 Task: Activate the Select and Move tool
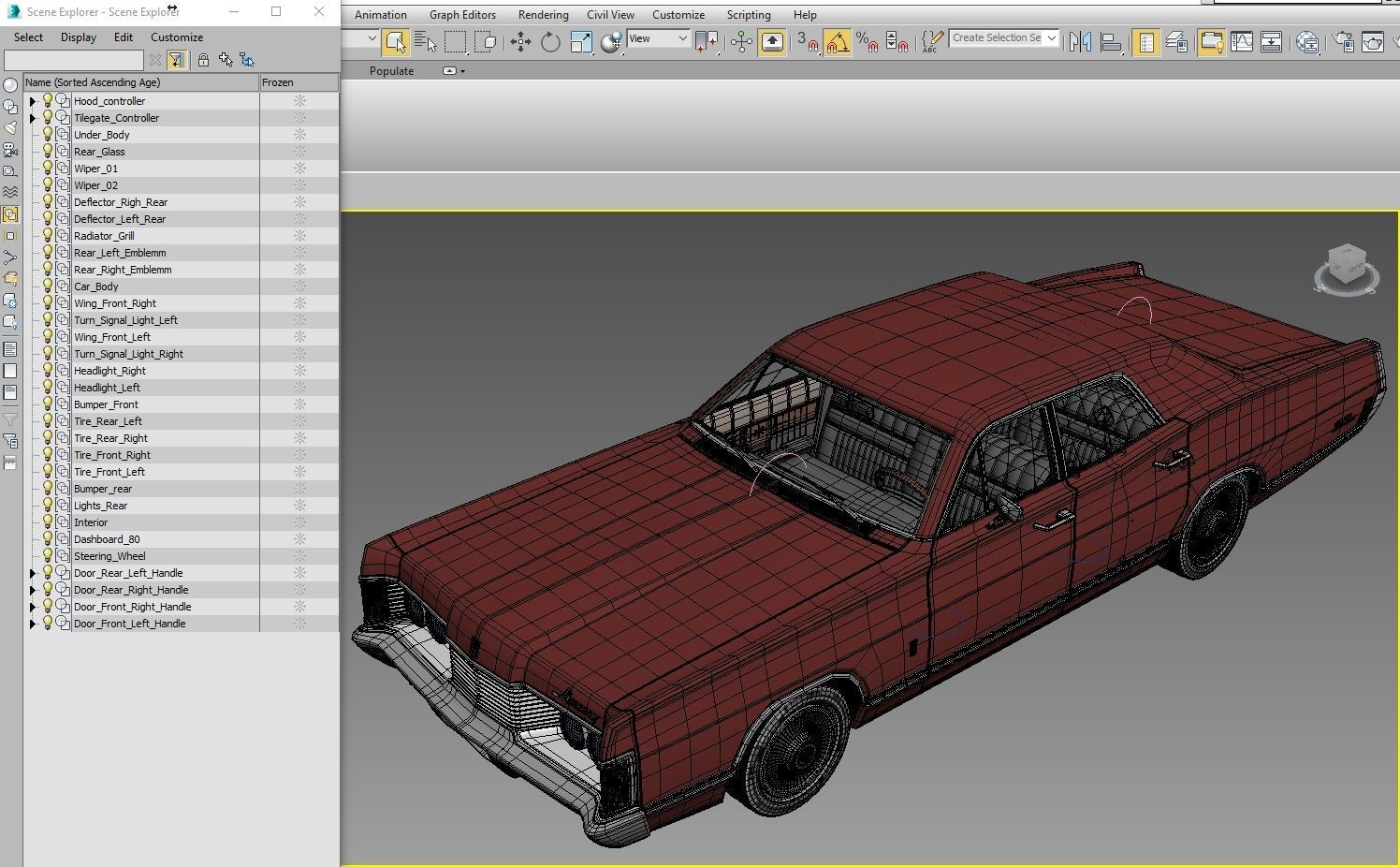[x=520, y=42]
